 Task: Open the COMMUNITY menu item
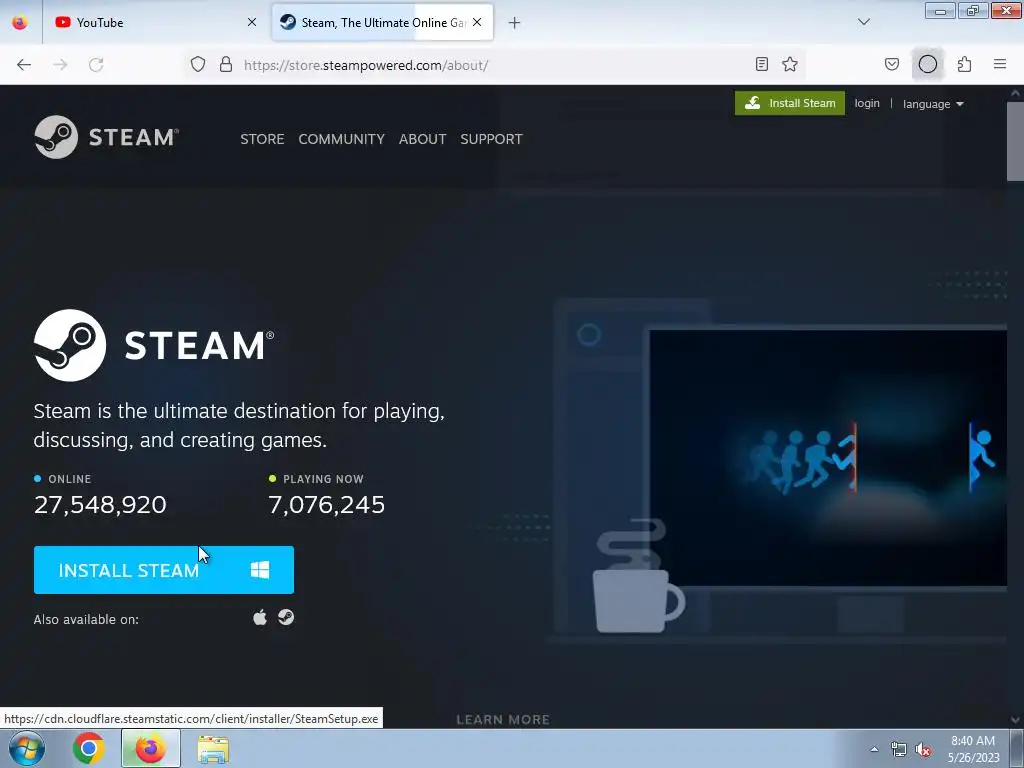(342, 139)
